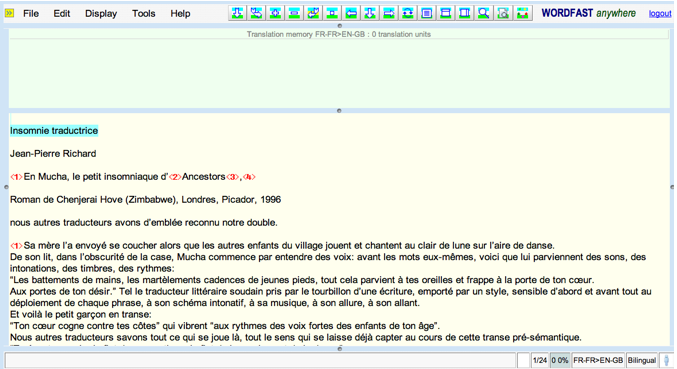Click the copy source double-arrow toolbar icon
677x369 pixels.
256,13
